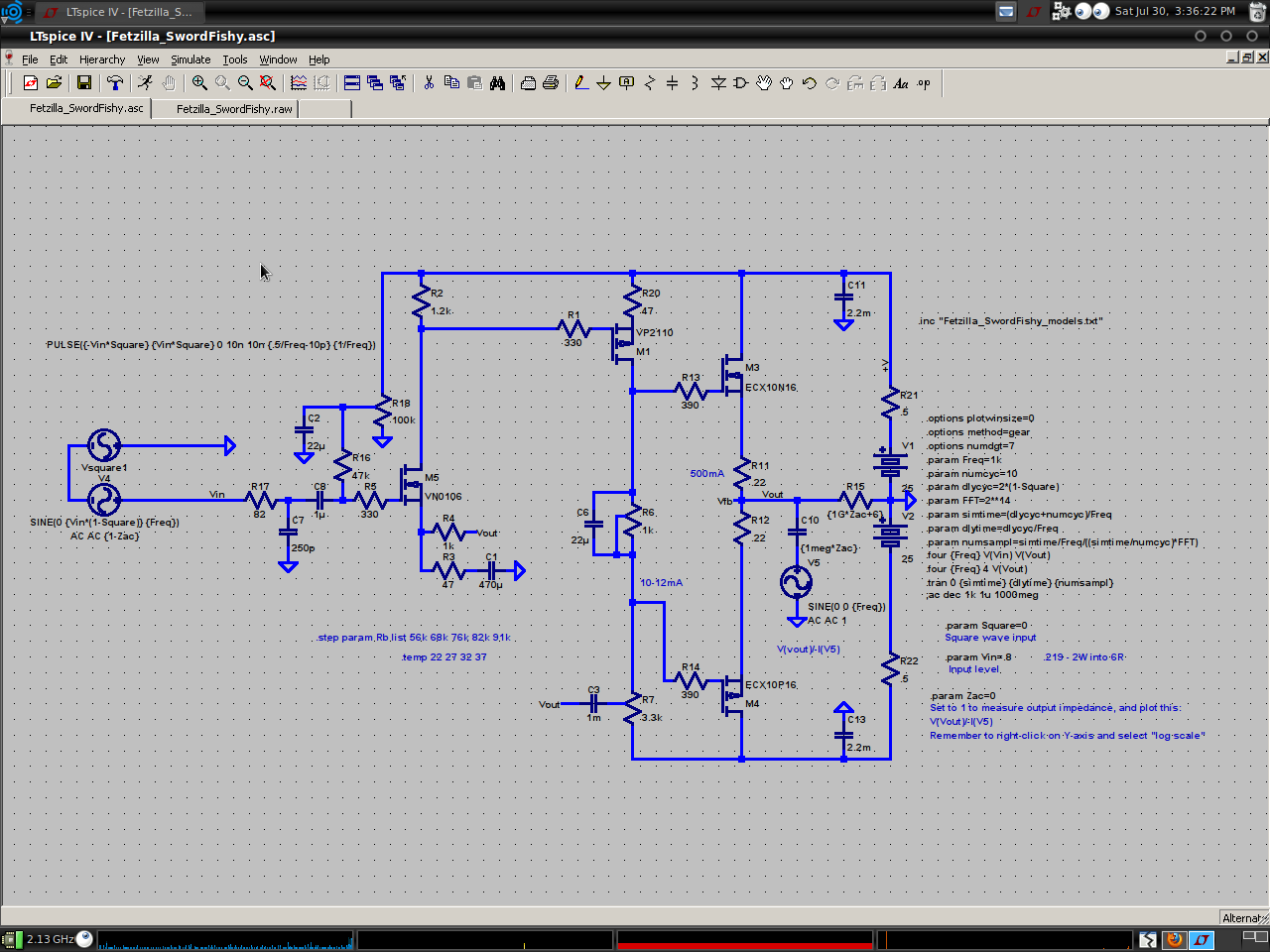Click the '.inc Fetzilla_SwordFishy_models.txt' directive
This screenshot has height=952, width=1270.
pyautogui.click(x=1011, y=321)
